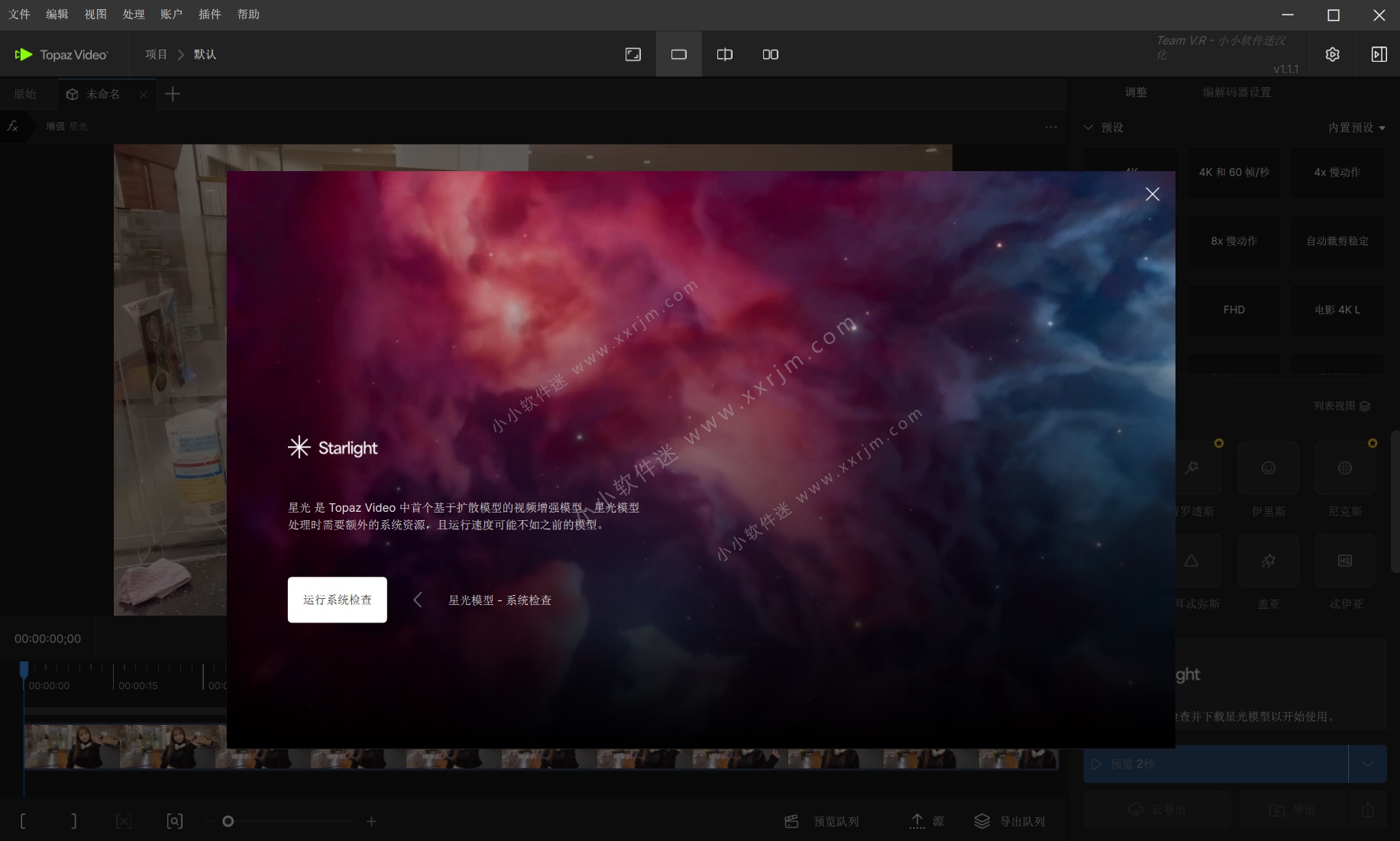The width and height of the screenshot is (1400, 841).
Task: Click the first clip thumbnail in timeline
Action: click(73, 746)
